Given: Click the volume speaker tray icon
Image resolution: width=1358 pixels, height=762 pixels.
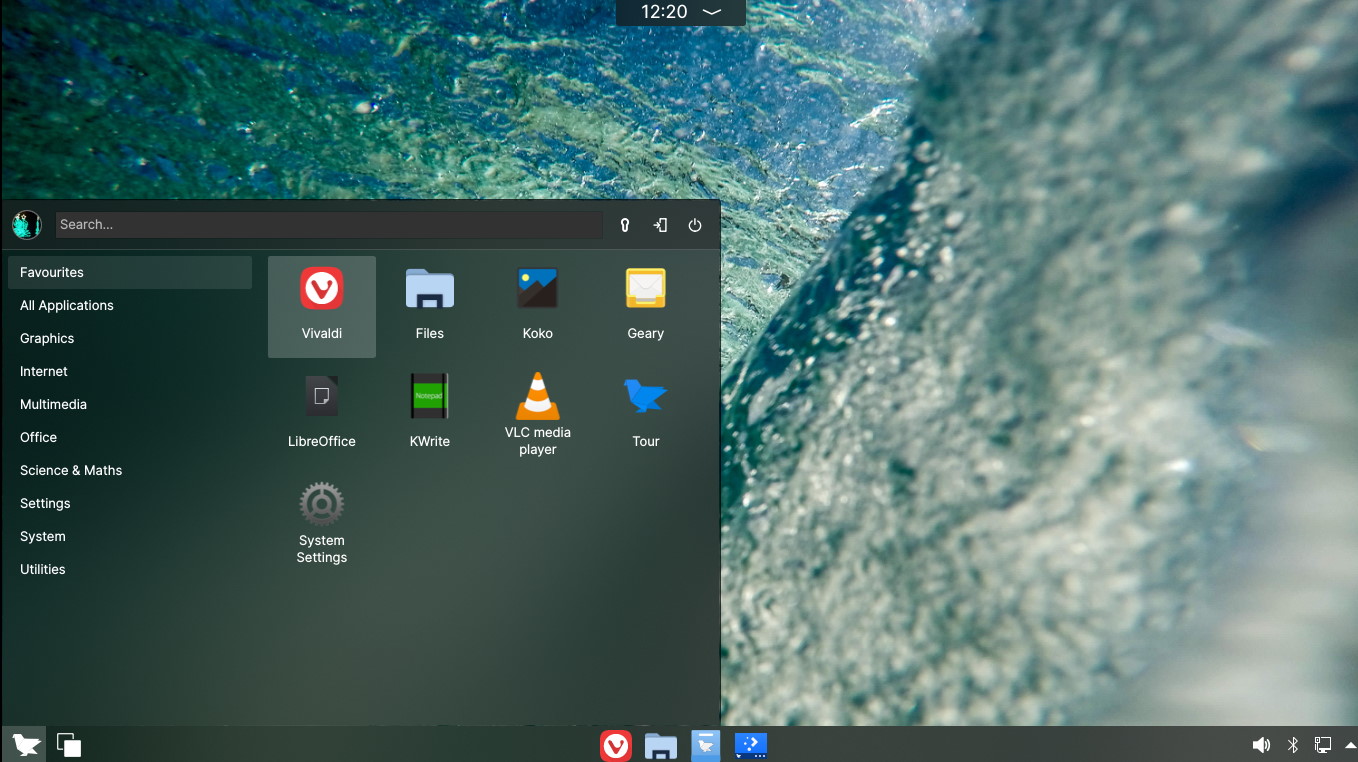Looking at the screenshot, I should [x=1261, y=745].
